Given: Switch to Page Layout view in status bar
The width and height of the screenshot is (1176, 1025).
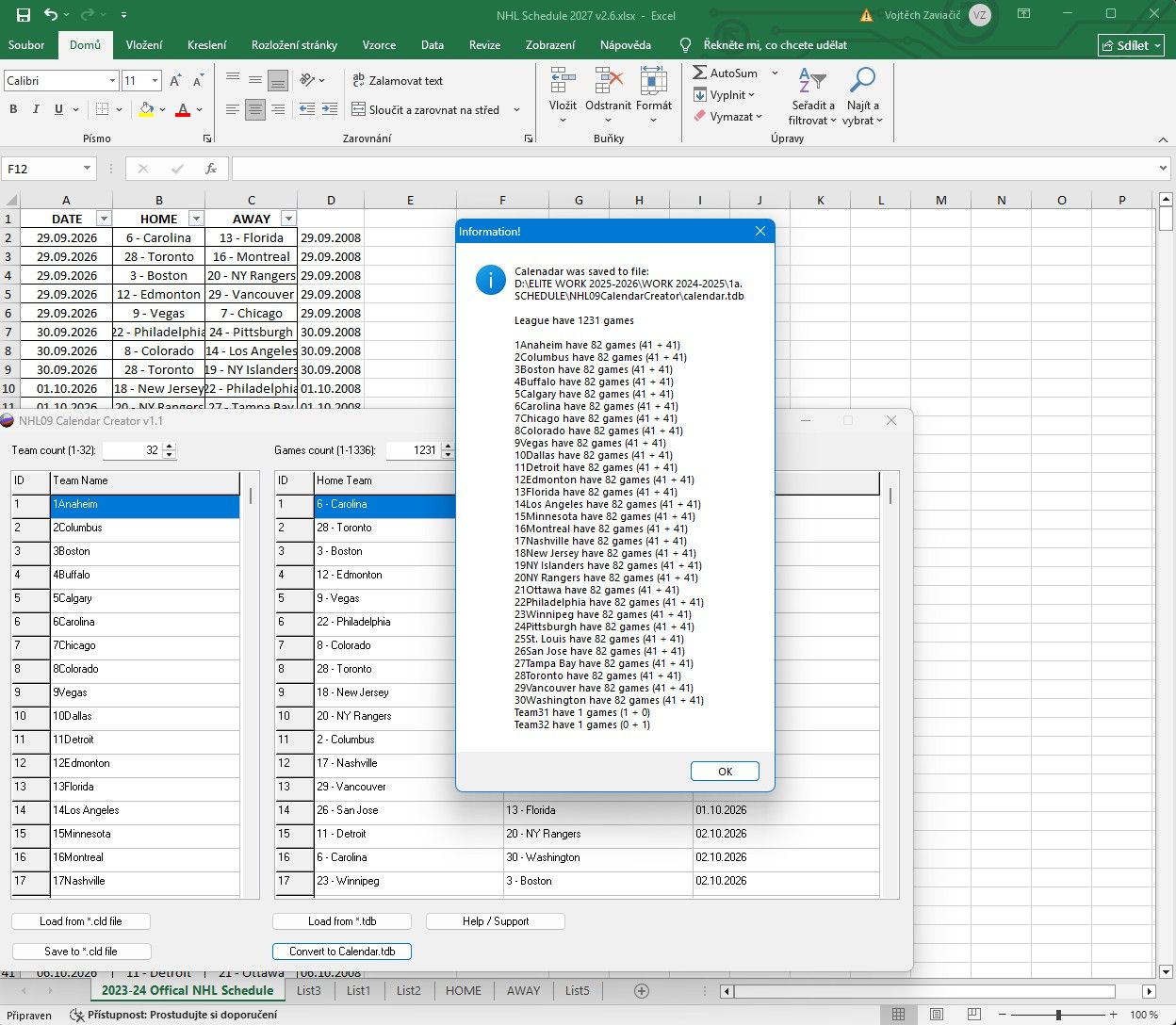Looking at the screenshot, I should tap(937, 1015).
